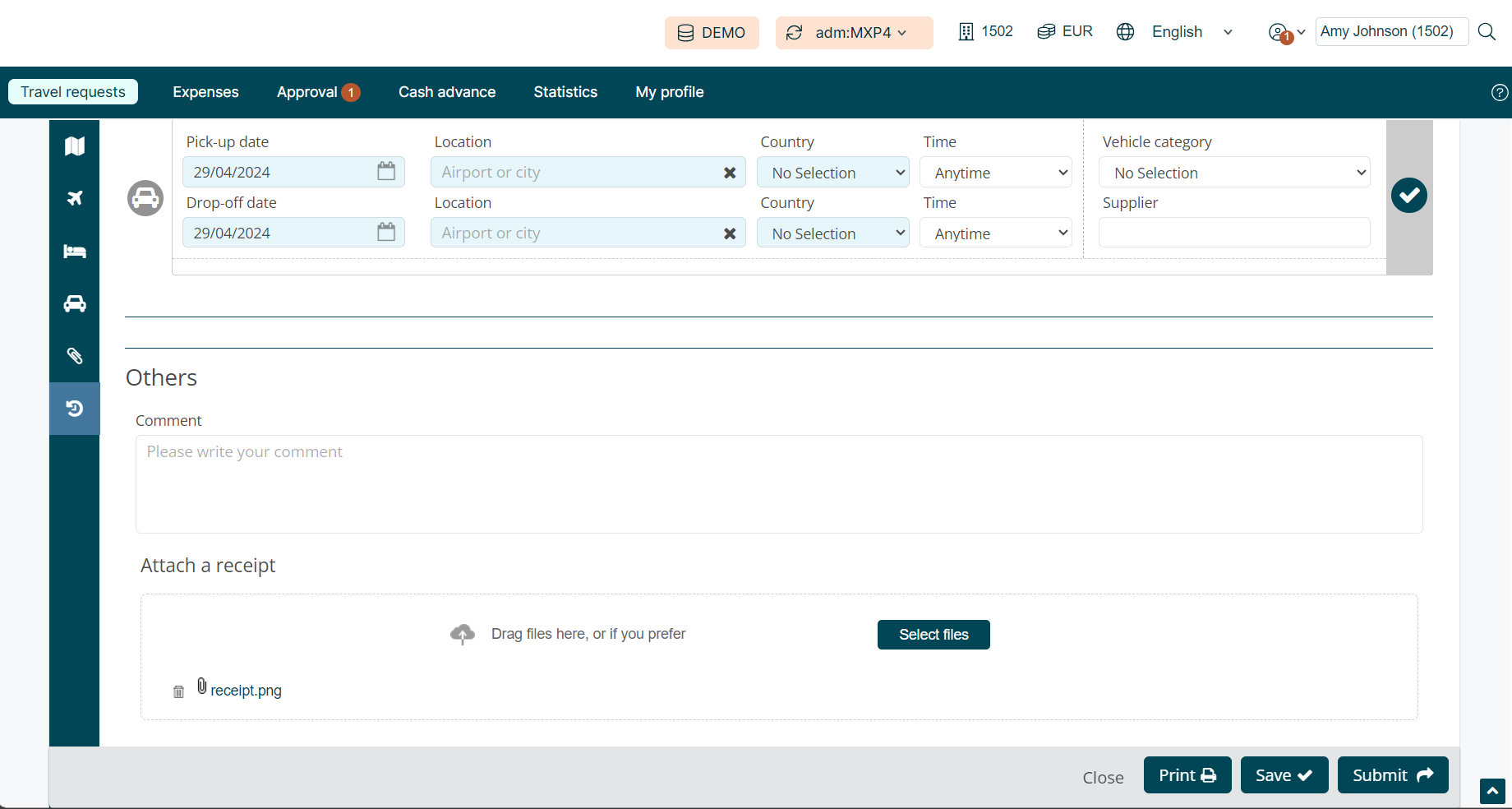Open the hotel bed icon in sidebar
Screen dimensions: 1512x809
point(75,252)
